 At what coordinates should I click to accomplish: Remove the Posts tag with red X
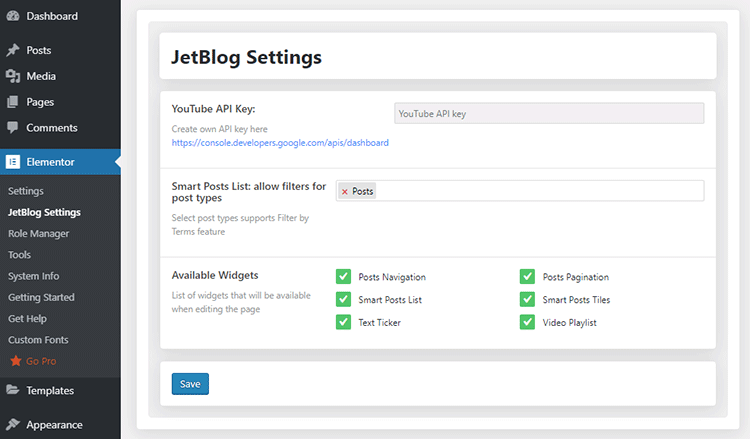[344, 192]
